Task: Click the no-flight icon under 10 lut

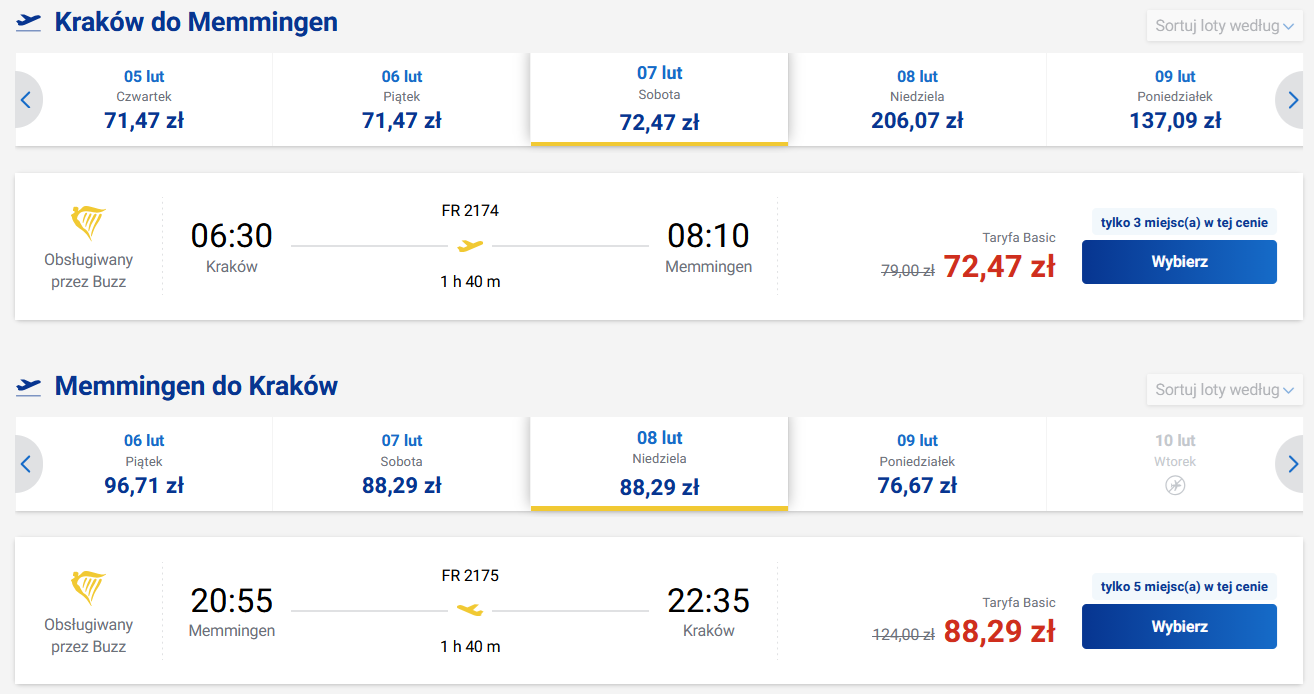Action: [1175, 486]
